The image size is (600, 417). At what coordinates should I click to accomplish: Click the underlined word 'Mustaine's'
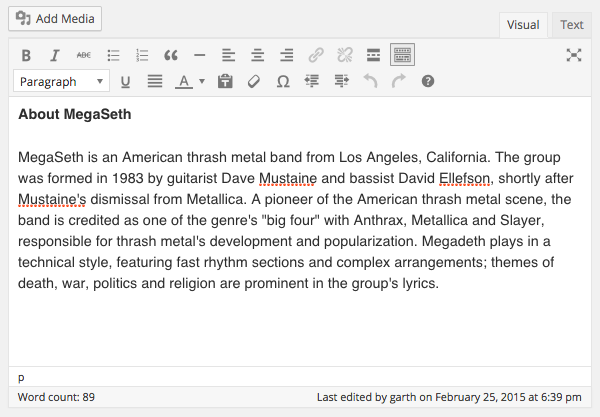[52, 200]
